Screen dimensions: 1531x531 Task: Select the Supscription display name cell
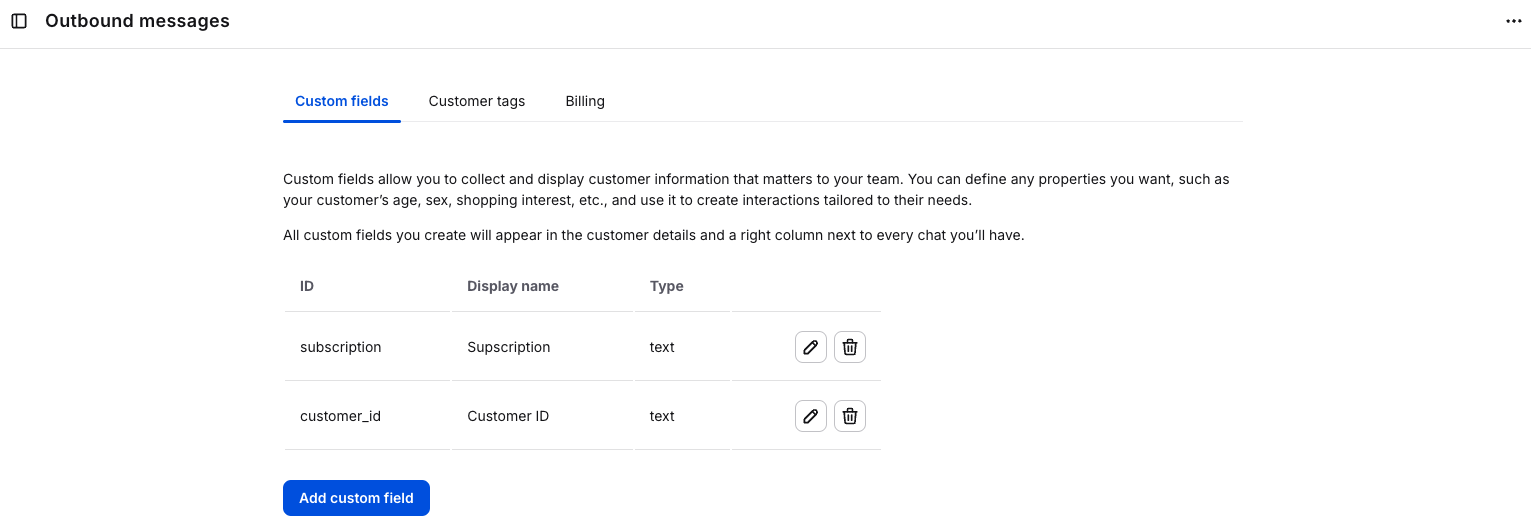pyautogui.click(x=509, y=347)
